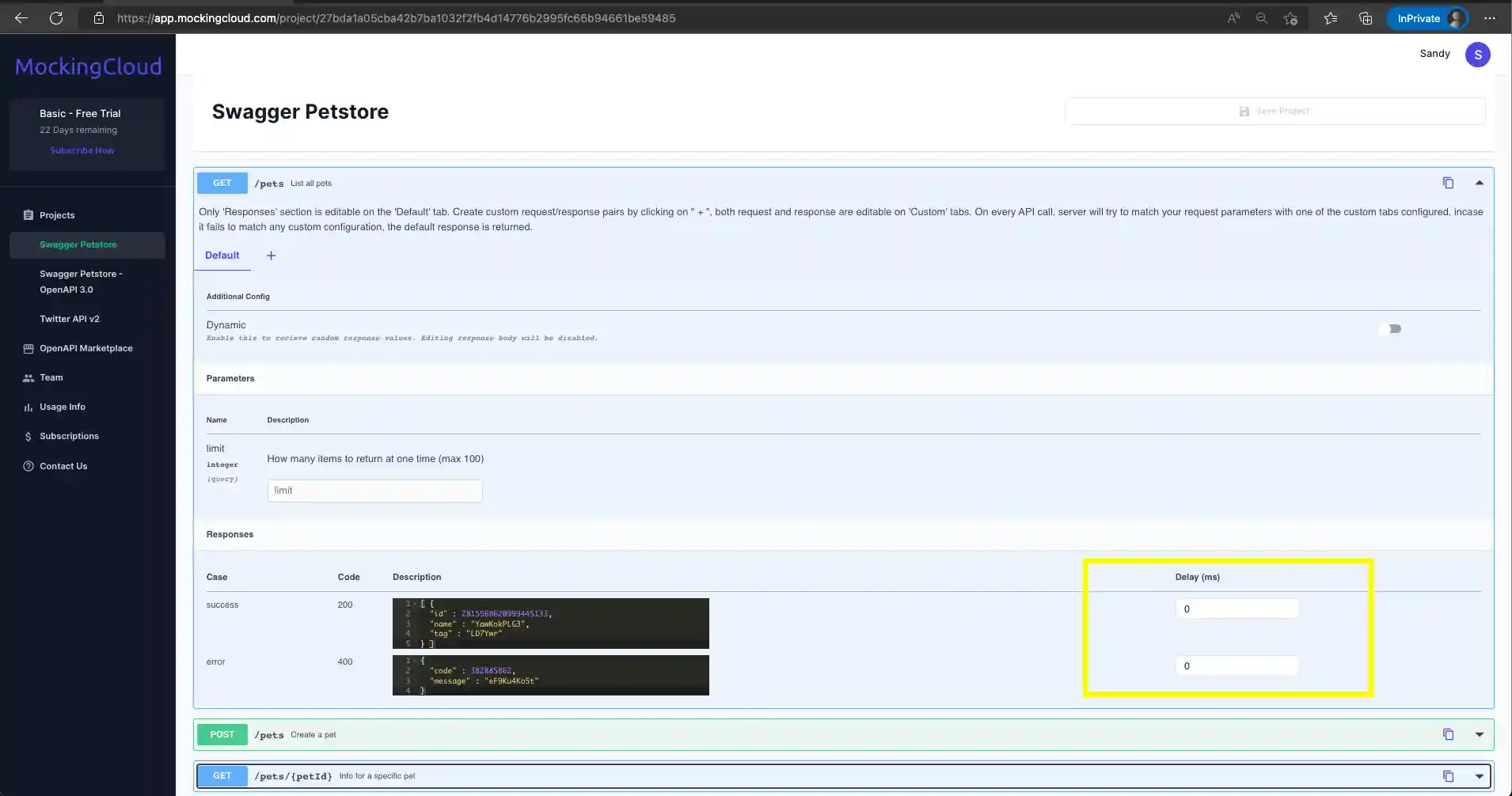This screenshot has width=1512, height=796.
Task: Click the GET method badge on /pets
Action: click(x=222, y=183)
